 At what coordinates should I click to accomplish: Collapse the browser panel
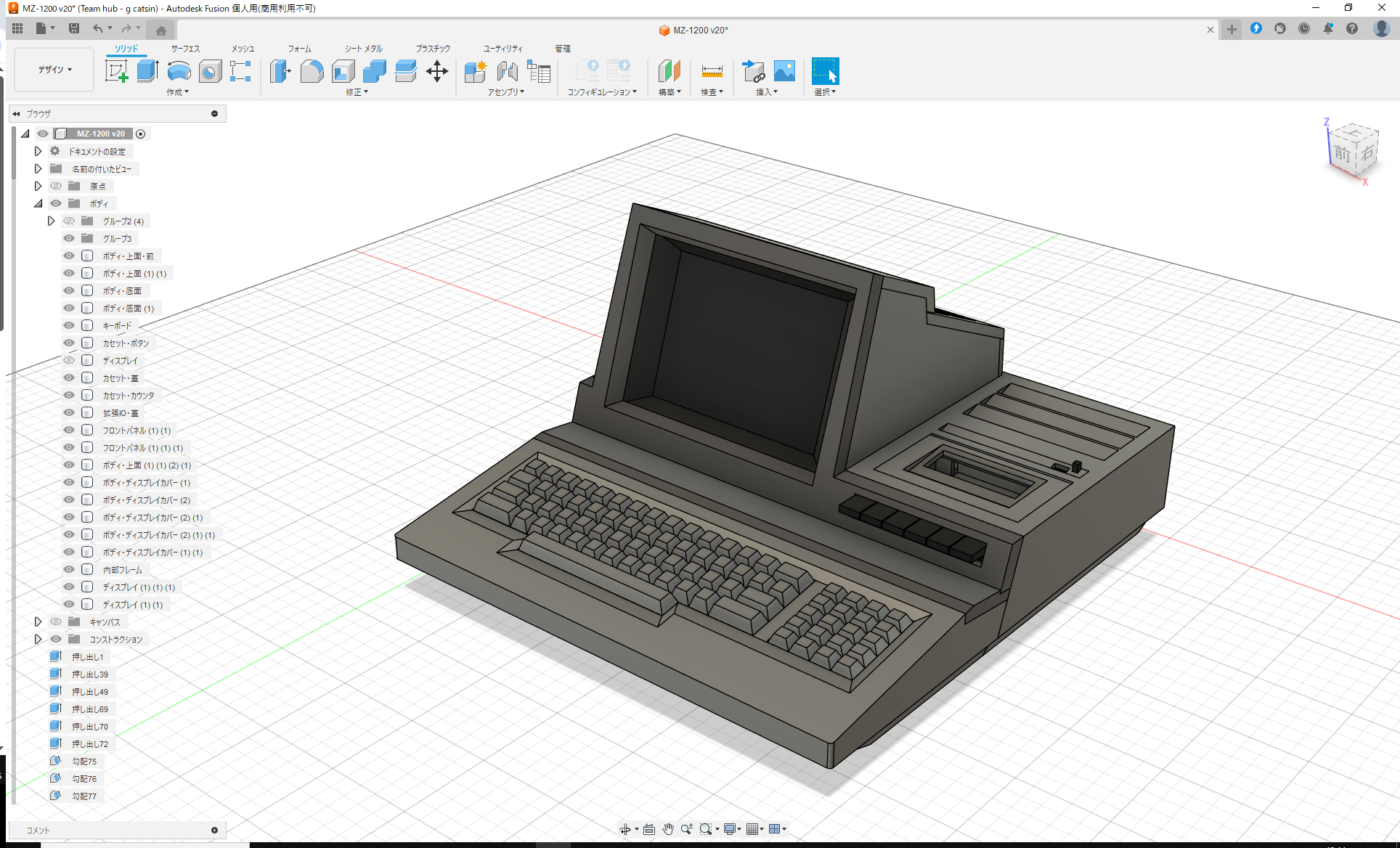(x=16, y=113)
